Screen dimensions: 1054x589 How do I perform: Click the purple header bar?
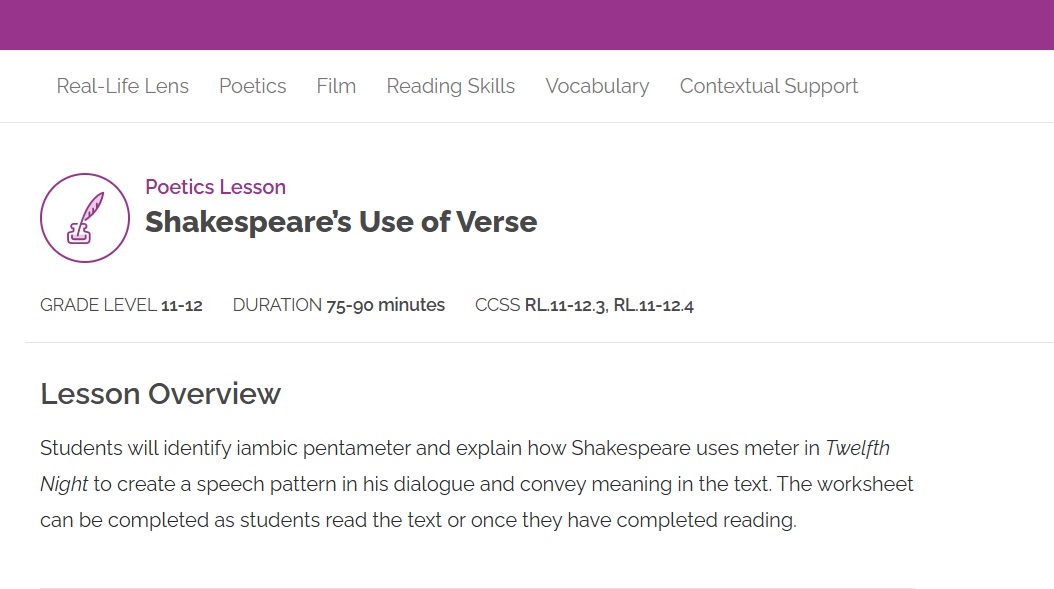527,25
